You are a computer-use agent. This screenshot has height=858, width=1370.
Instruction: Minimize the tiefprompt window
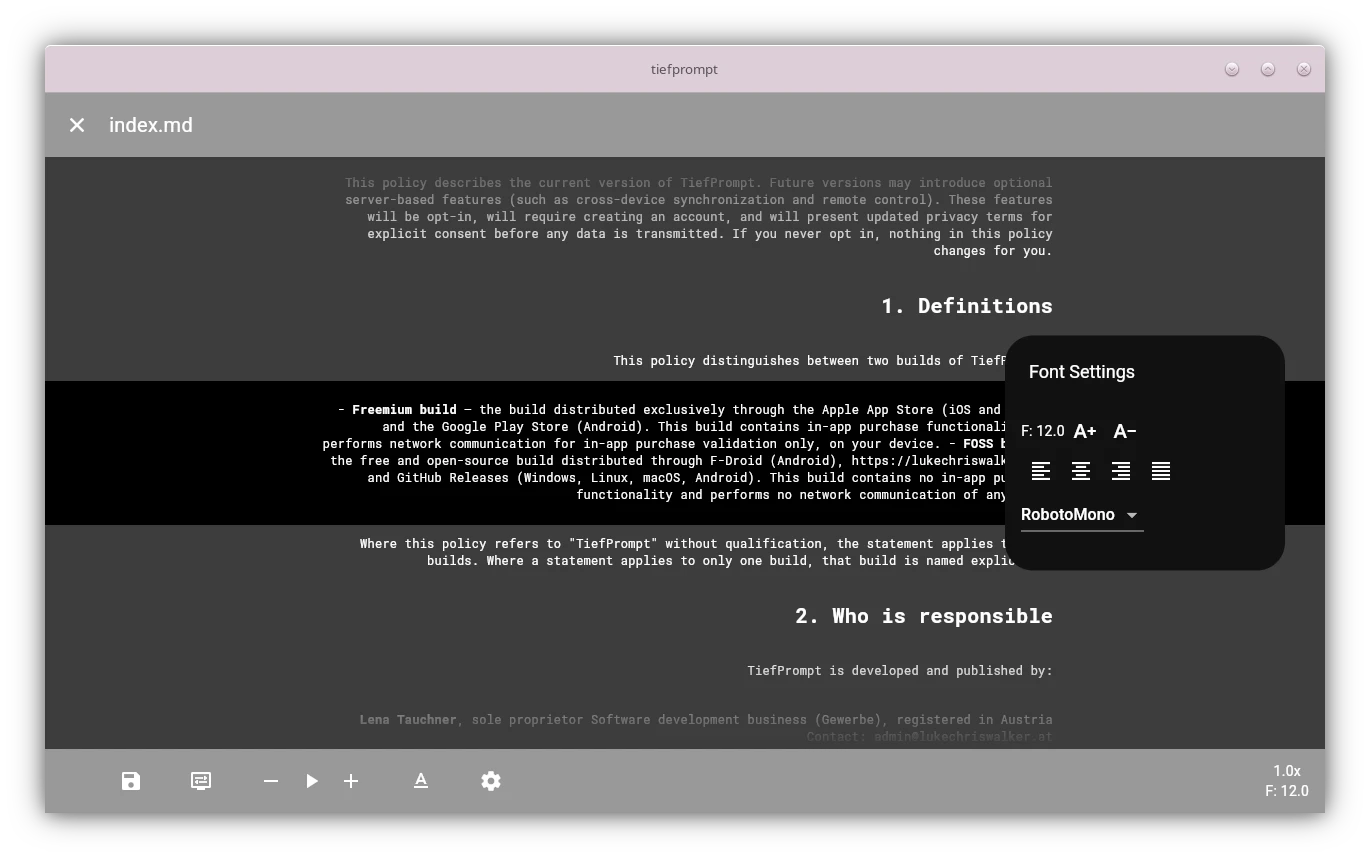point(1232,69)
